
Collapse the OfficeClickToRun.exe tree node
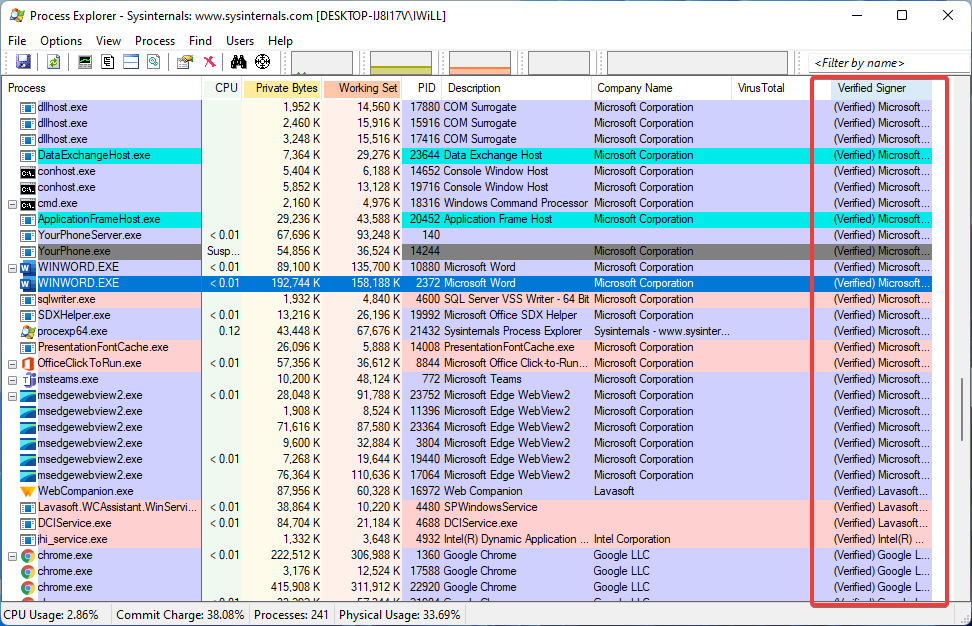pos(12,364)
